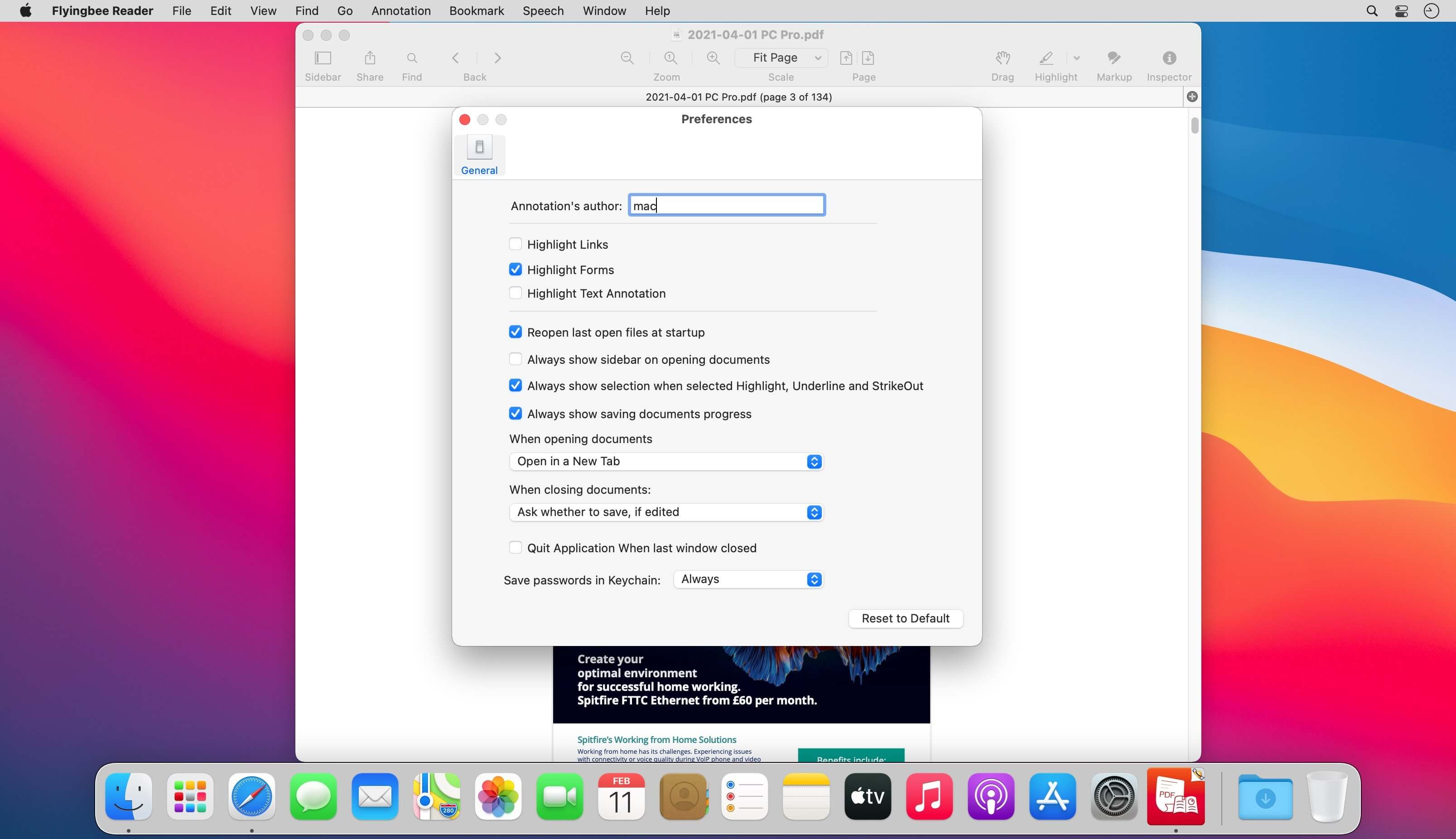The width and height of the screenshot is (1456, 839).
Task: Open the Fit Page scale dropdown
Action: [x=781, y=58]
